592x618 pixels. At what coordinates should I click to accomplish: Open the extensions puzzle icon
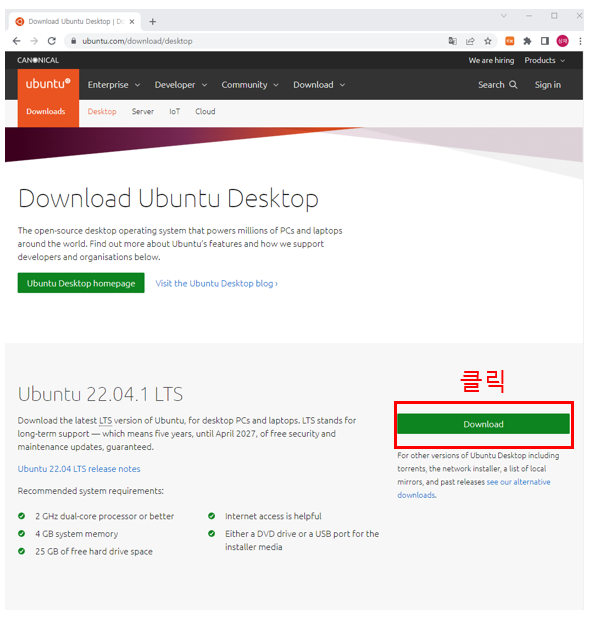[x=527, y=41]
